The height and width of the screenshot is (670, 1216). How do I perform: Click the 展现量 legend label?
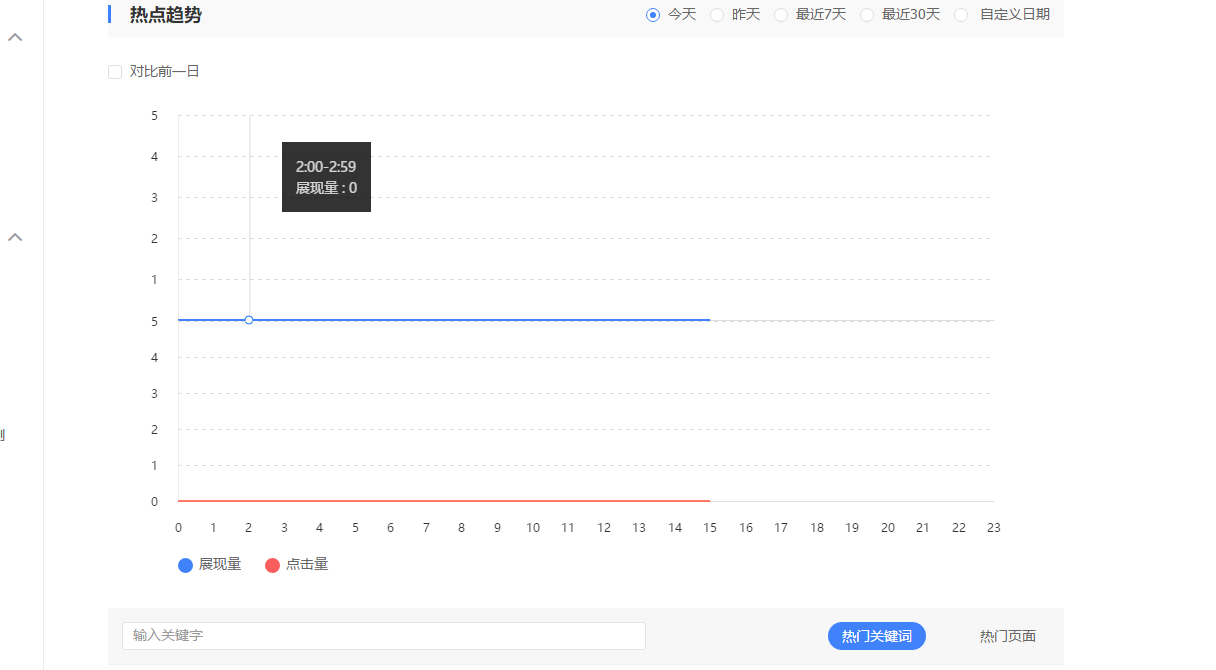[x=220, y=564]
